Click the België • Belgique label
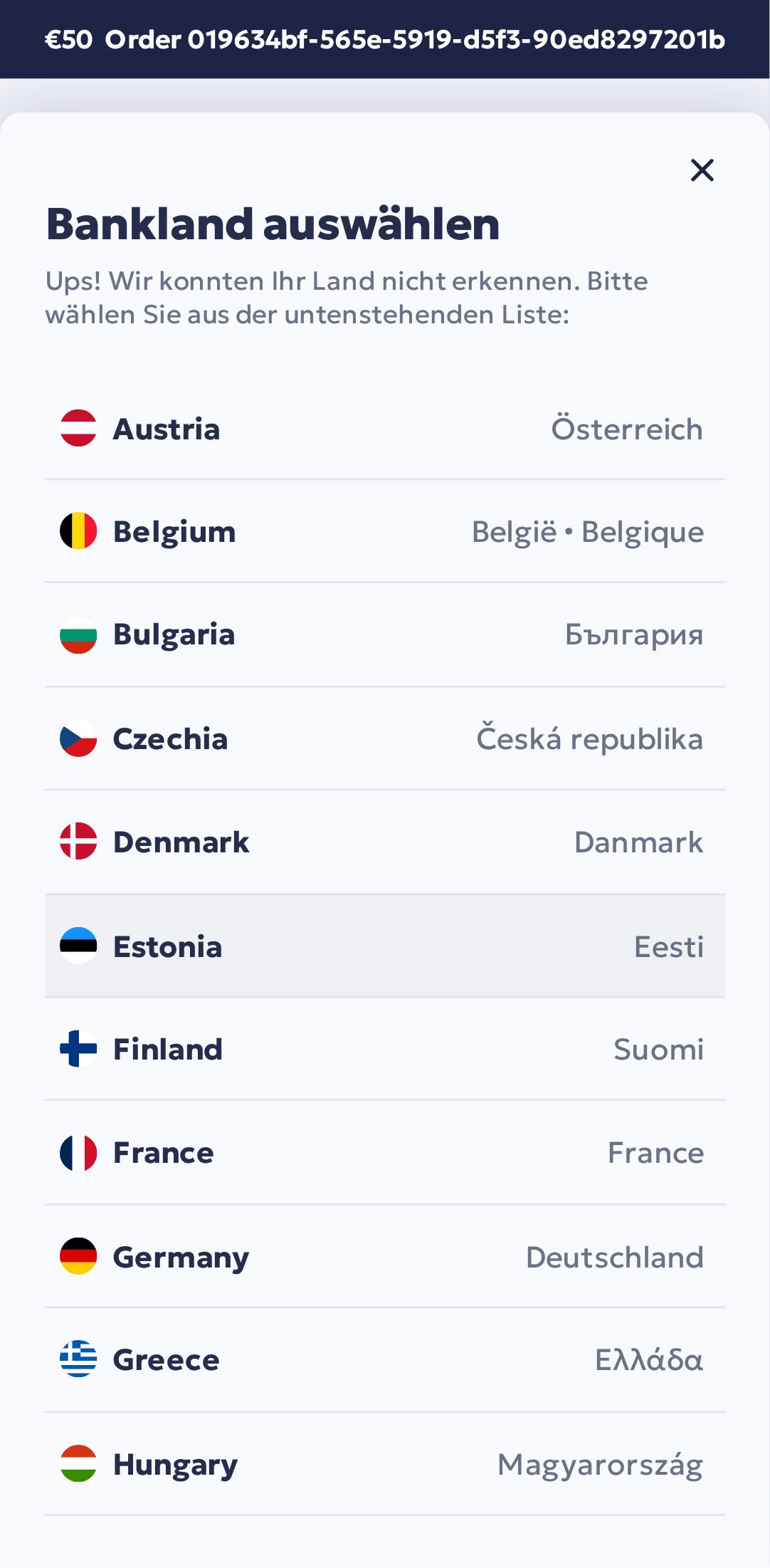The image size is (770, 1568). coord(588,532)
